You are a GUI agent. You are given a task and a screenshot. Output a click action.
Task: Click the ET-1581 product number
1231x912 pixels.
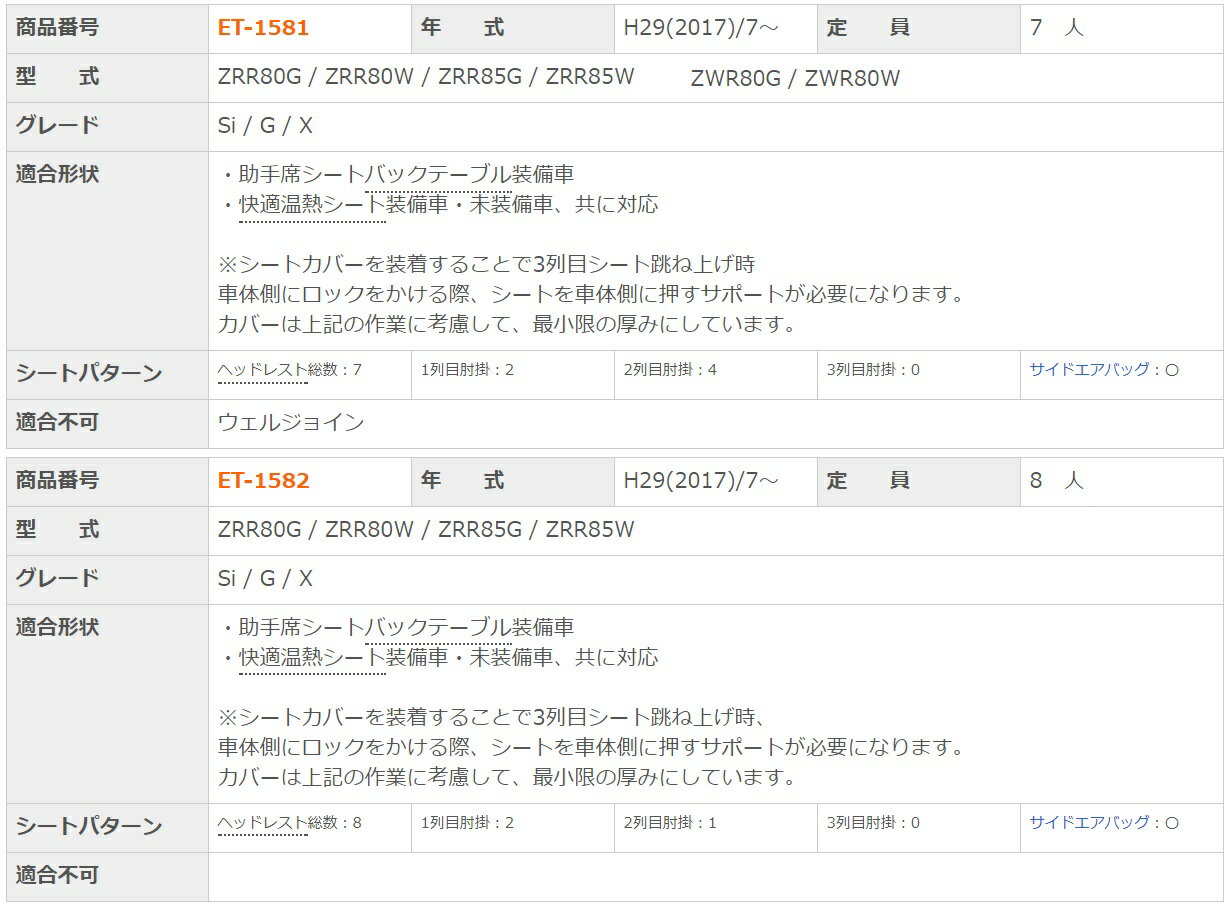pos(263,28)
